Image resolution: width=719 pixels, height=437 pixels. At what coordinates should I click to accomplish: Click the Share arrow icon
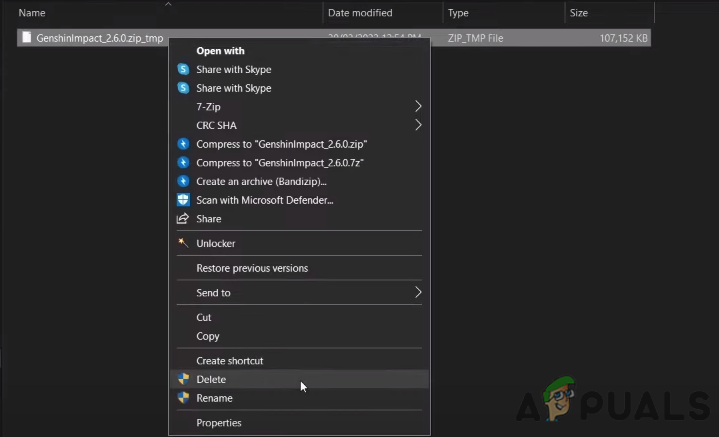click(x=183, y=219)
